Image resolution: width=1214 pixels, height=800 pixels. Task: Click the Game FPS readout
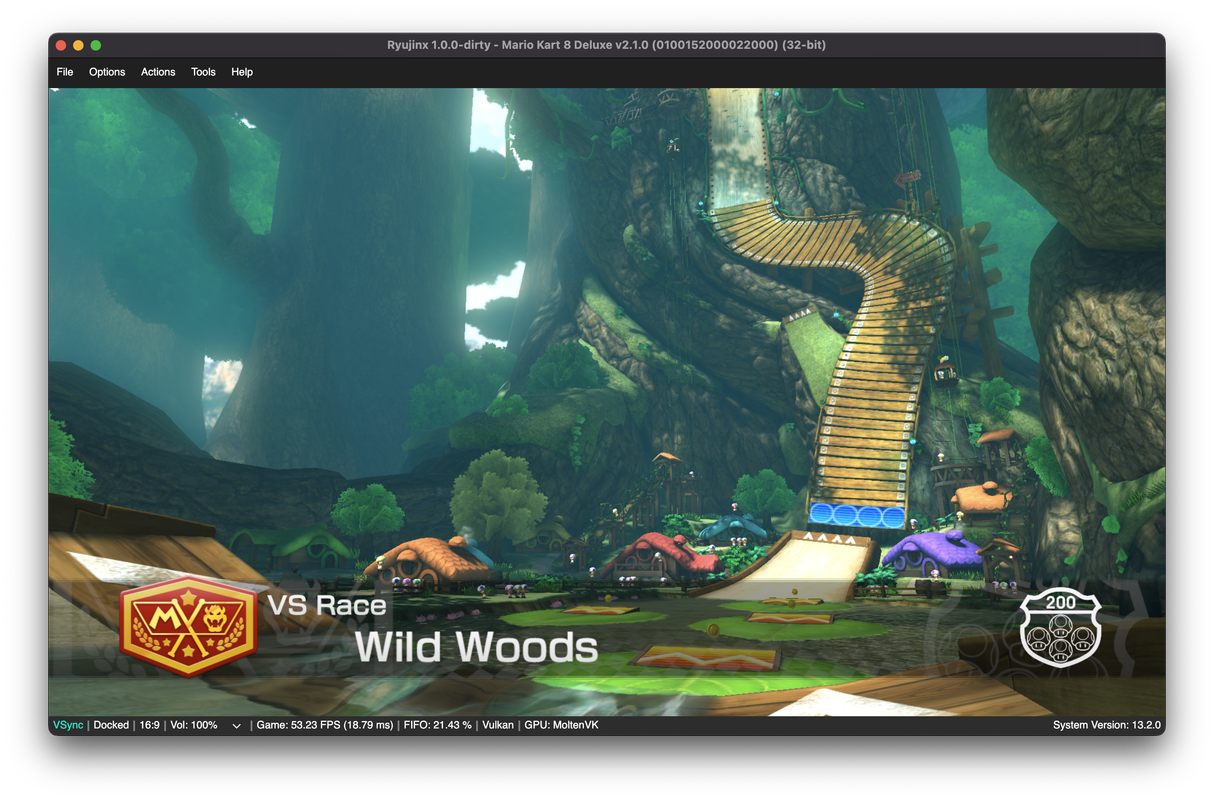pos(325,725)
